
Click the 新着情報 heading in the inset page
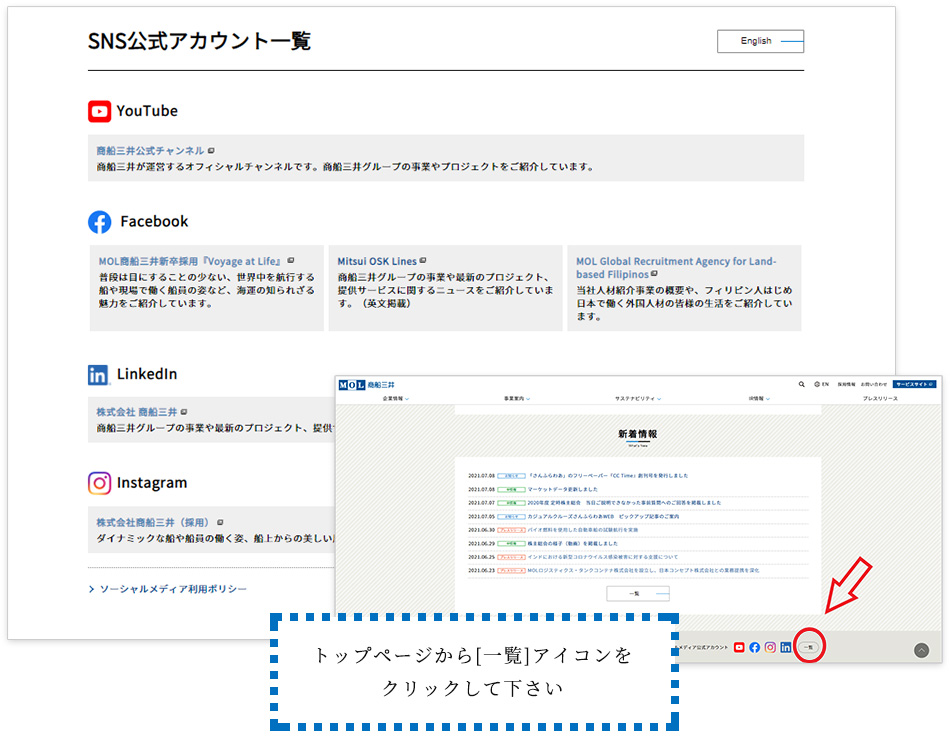coord(637,434)
